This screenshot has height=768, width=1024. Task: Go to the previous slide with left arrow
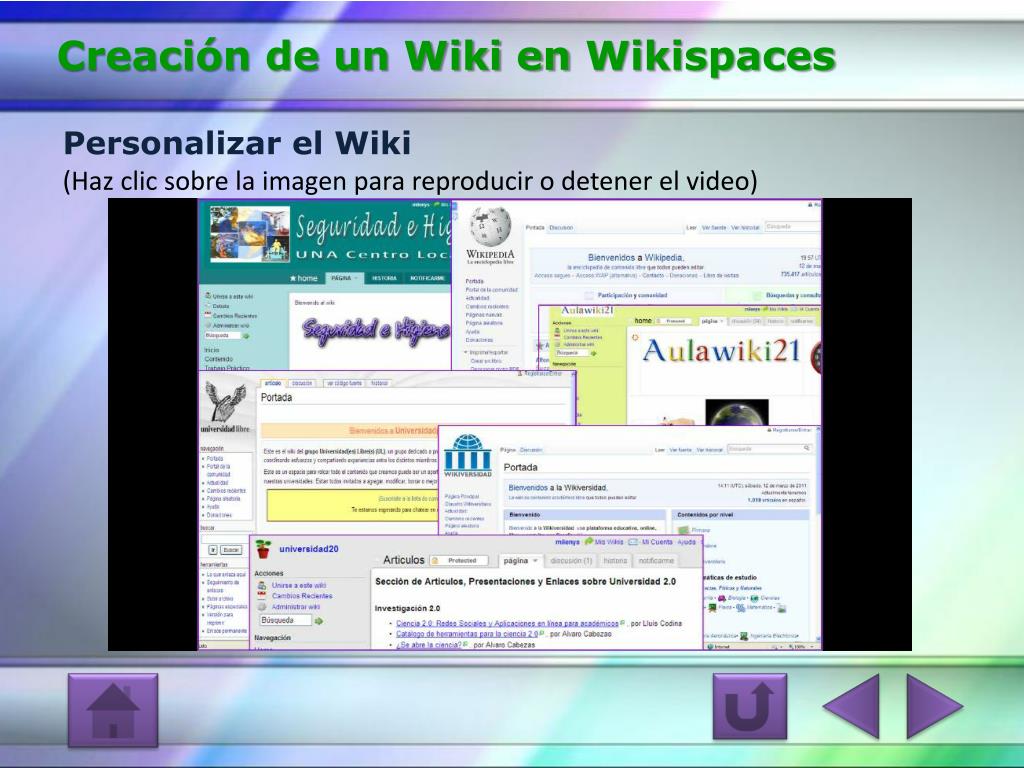851,707
